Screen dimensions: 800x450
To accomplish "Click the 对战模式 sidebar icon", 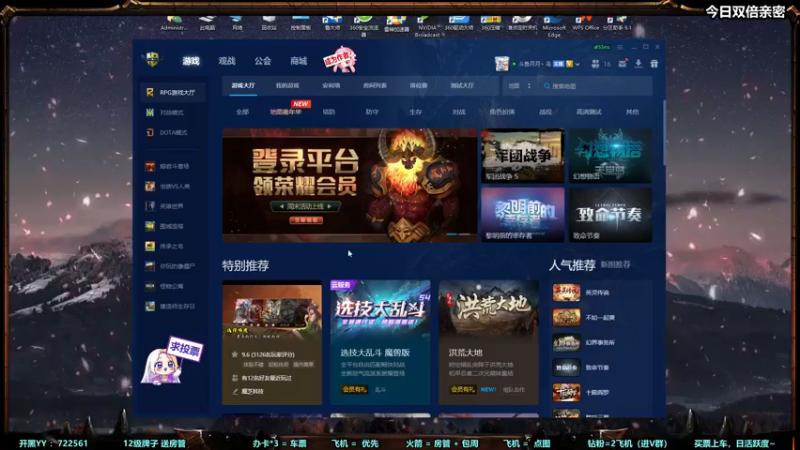I will (x=149, y=112).
